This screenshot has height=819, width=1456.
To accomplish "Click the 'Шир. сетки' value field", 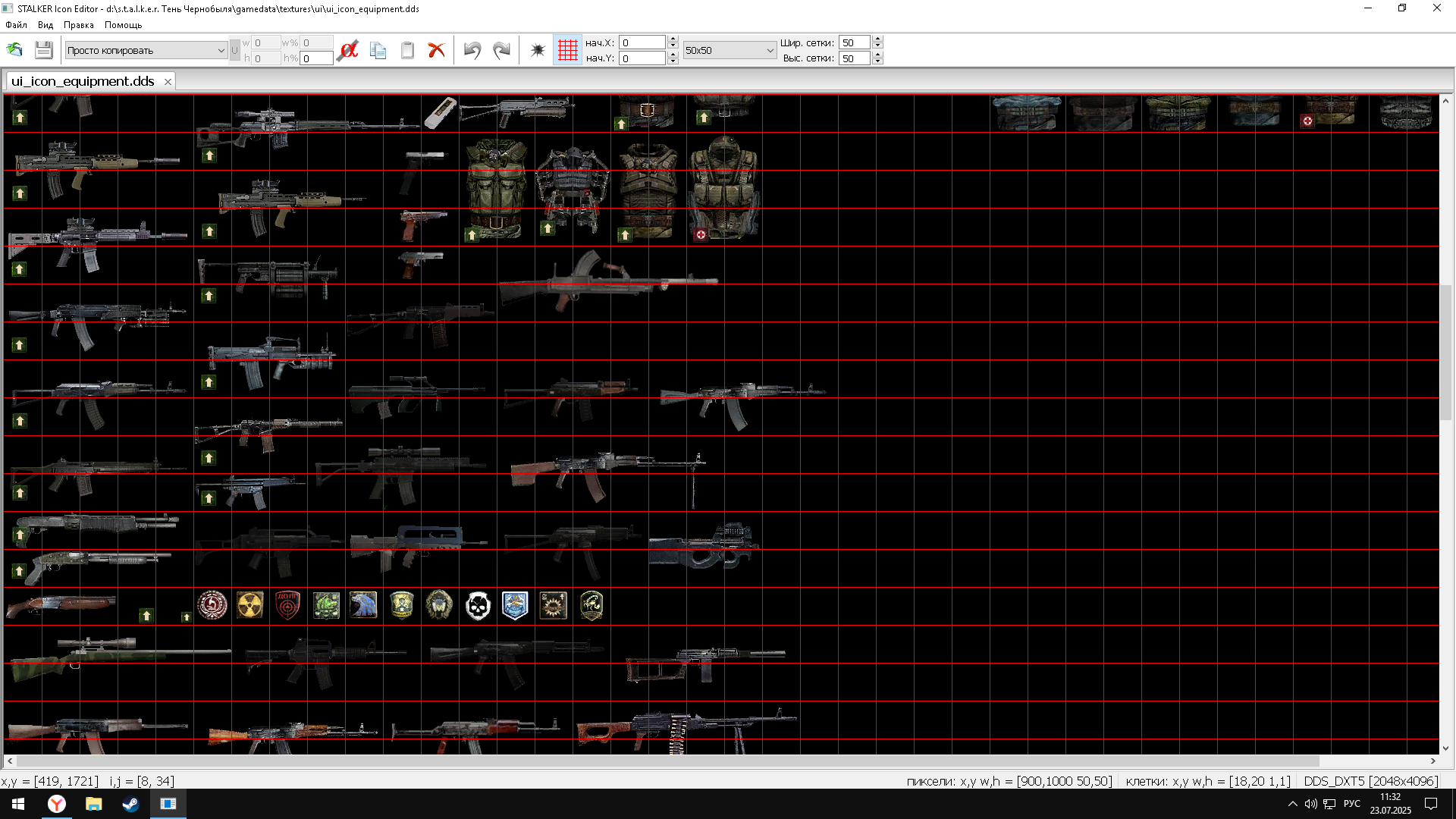I will 855,42.
